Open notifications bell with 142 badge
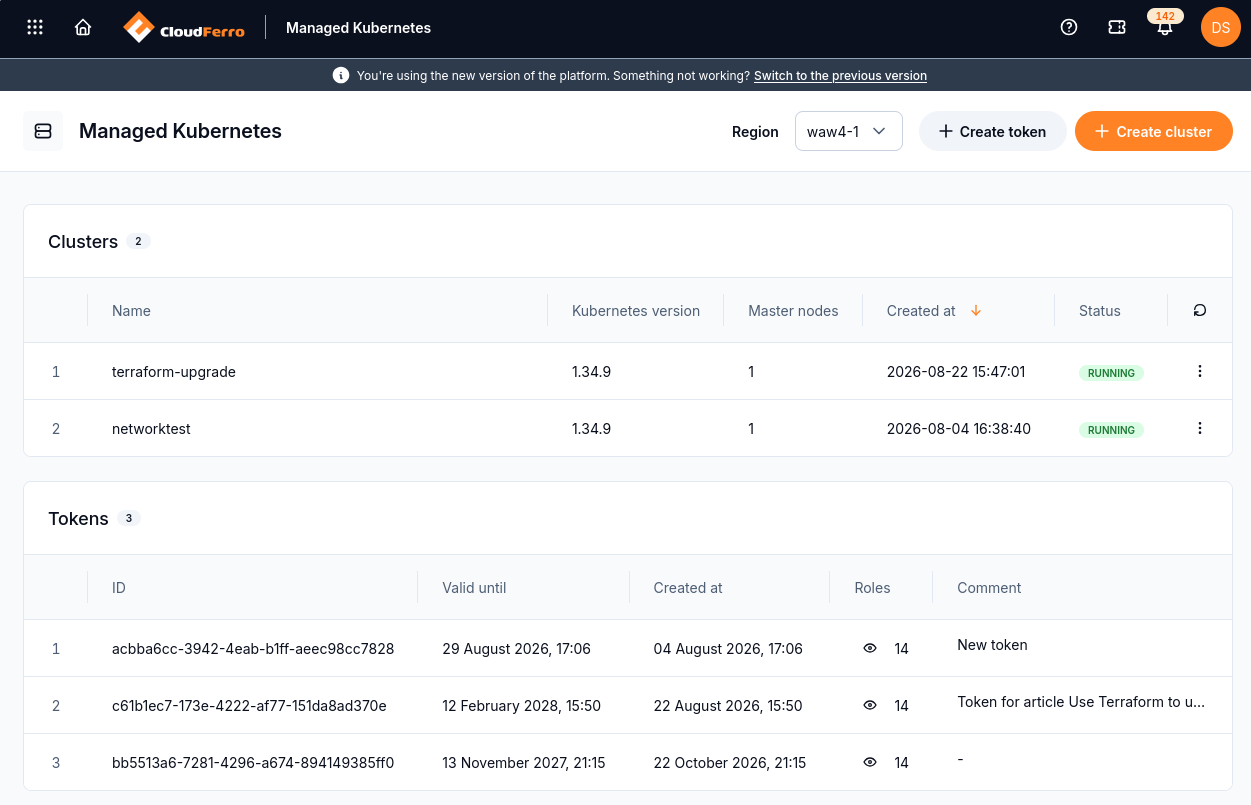 pos(1164,25)
